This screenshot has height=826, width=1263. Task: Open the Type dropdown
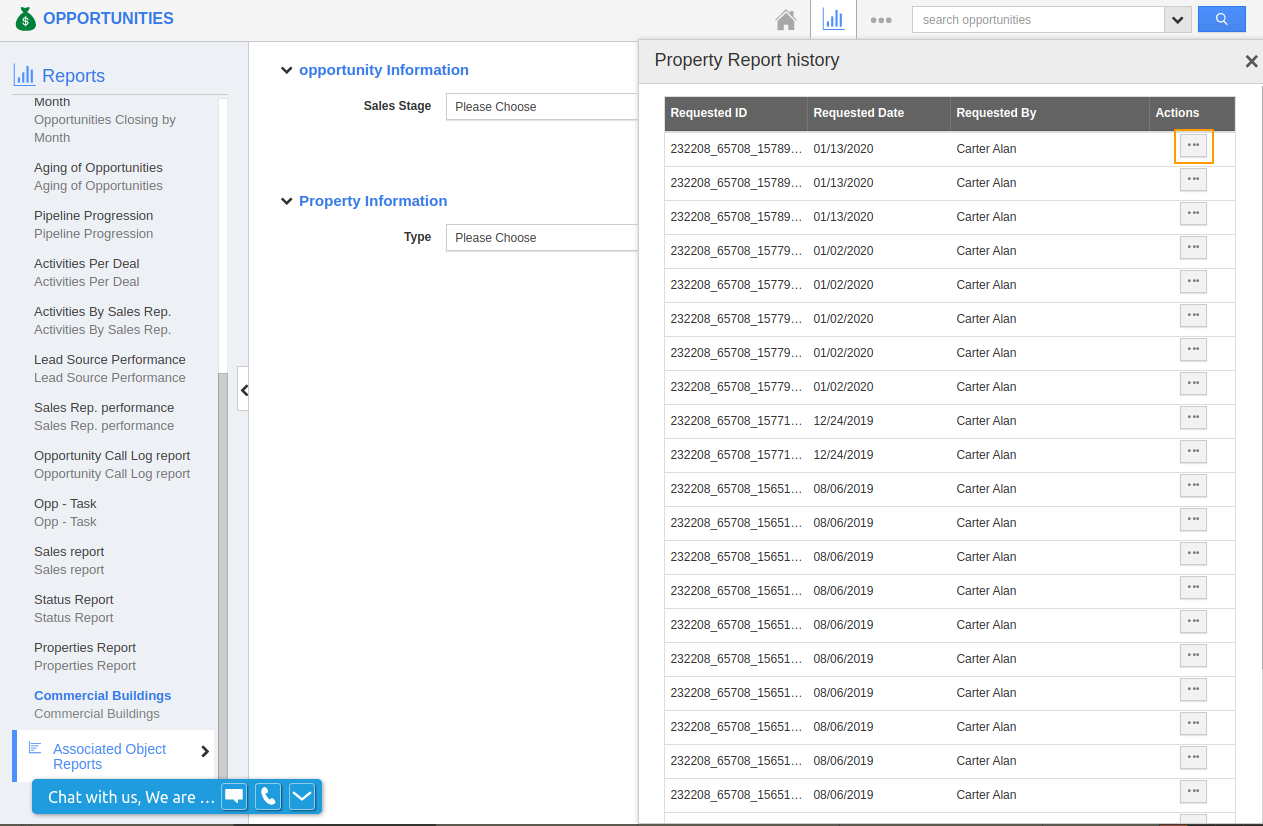(x=542, y=238)
